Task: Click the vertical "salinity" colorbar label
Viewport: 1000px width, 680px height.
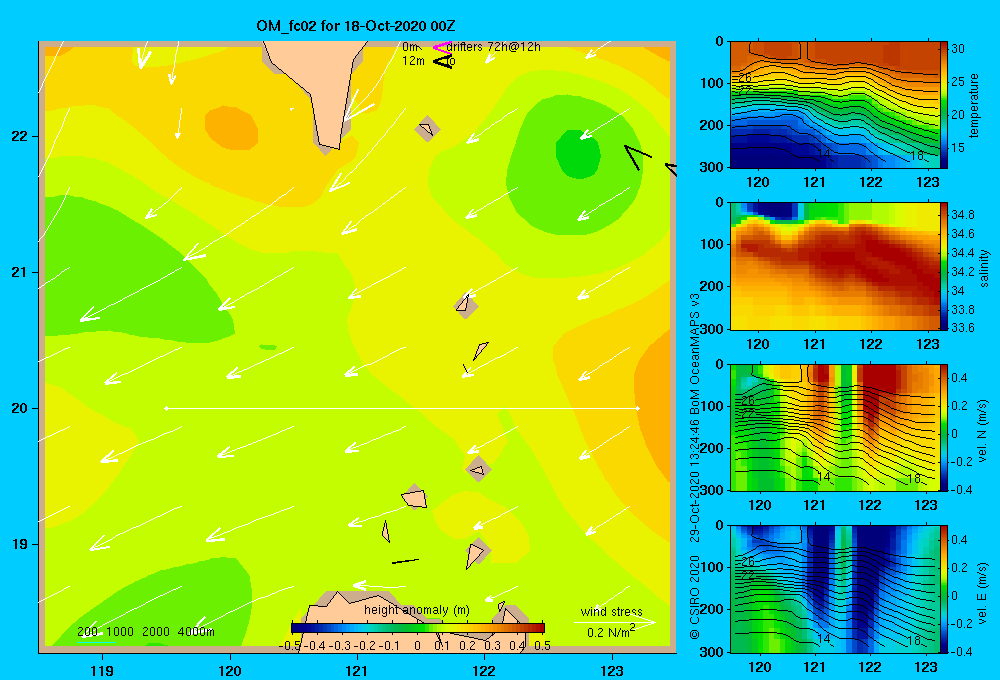Action: [984, 268]
